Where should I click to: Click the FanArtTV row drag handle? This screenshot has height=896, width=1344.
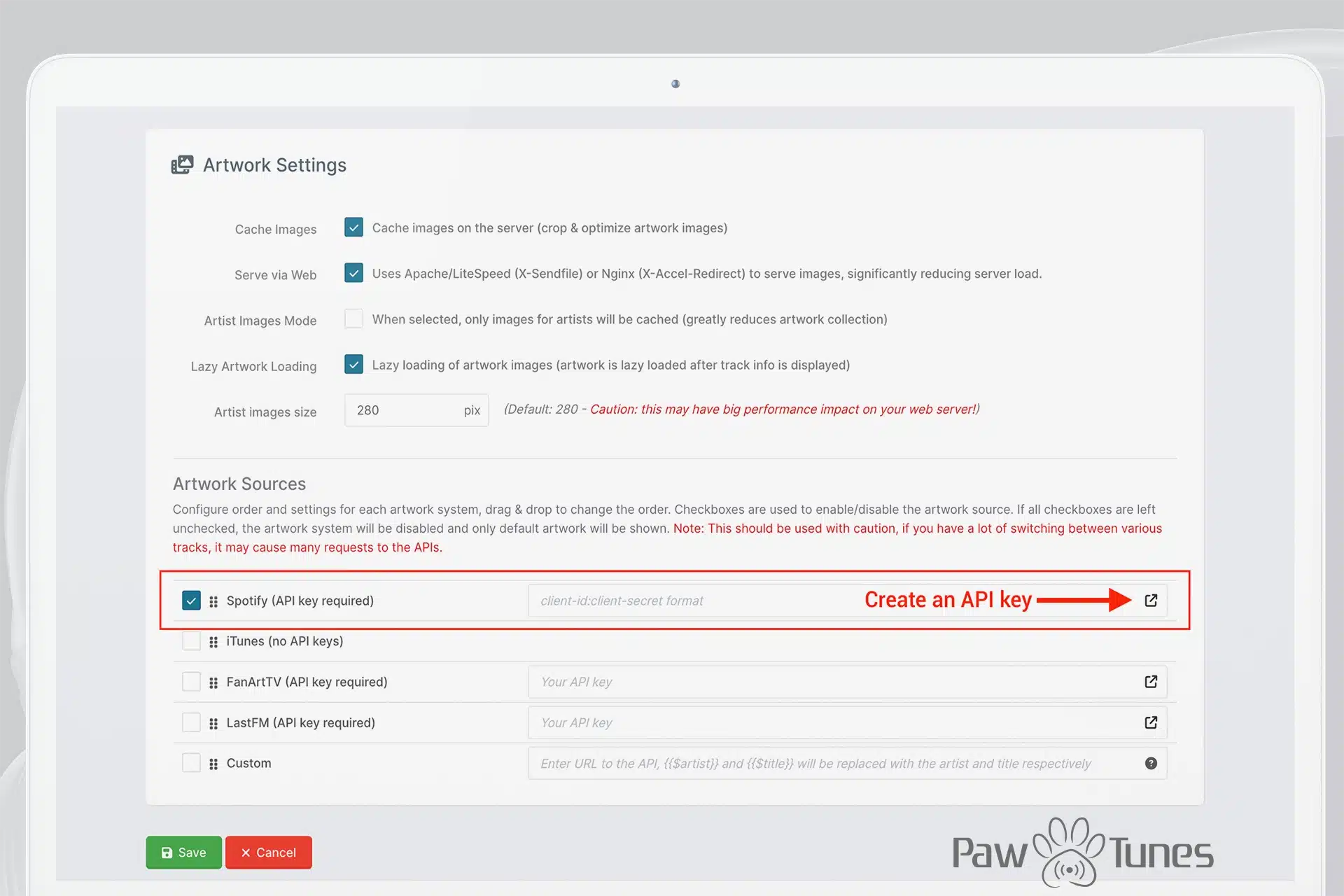pos(213,682)
